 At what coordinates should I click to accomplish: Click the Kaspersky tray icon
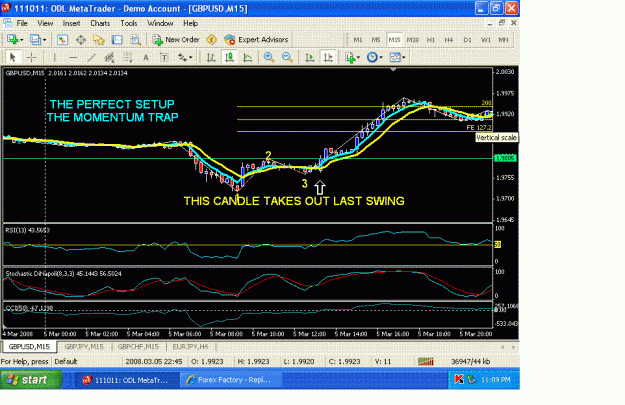(458, 379)
